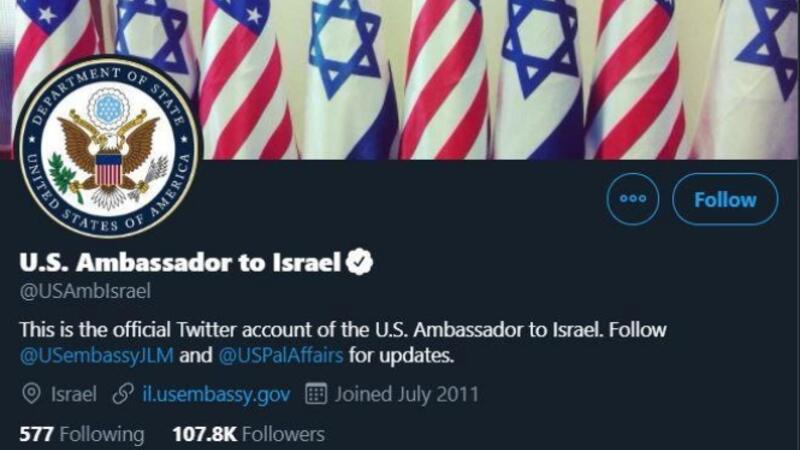Click the eagle emblem in the seal
The width and height of the screenshot is (800, 450).
(x=108, y=156)
